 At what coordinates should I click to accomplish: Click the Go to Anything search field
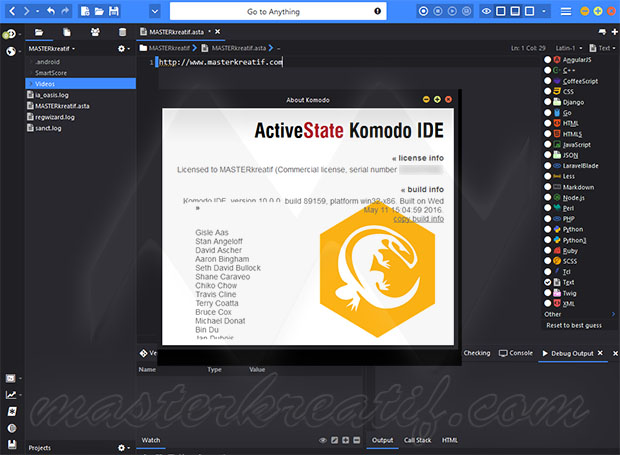click(x=278, y=11)
